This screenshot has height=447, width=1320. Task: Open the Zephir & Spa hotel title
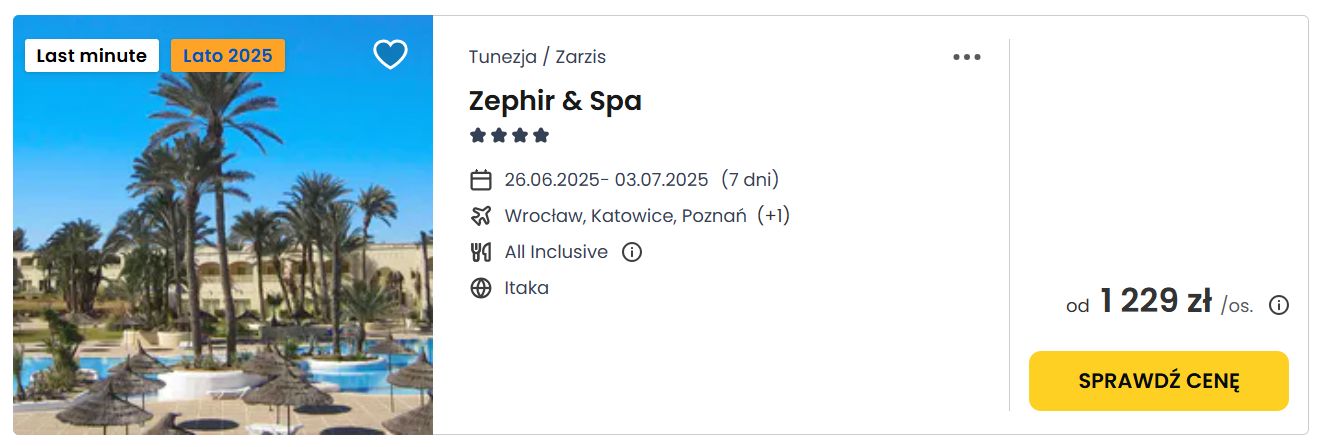pyautogui.click(x=555, y=101)
